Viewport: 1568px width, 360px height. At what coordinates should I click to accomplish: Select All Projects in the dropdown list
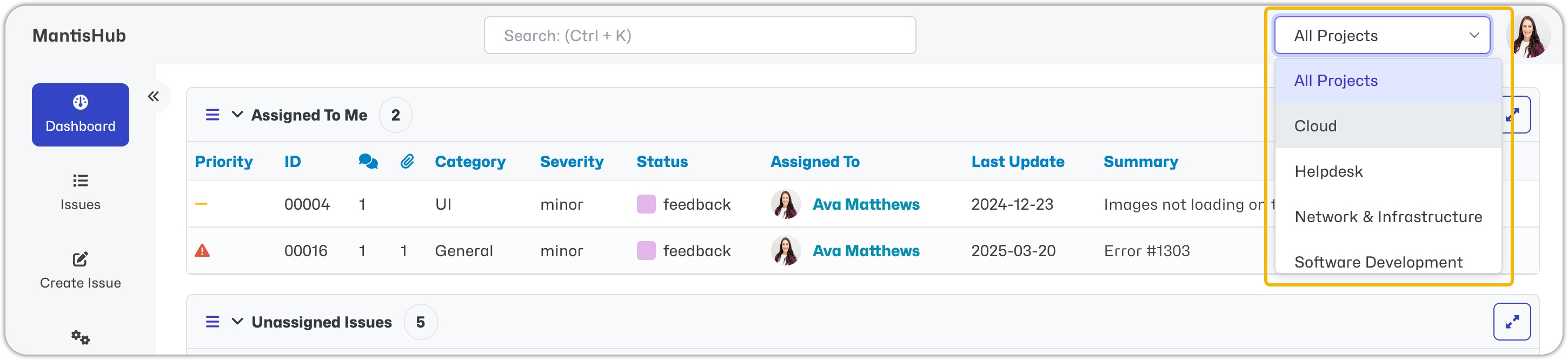coord(1388,80)
